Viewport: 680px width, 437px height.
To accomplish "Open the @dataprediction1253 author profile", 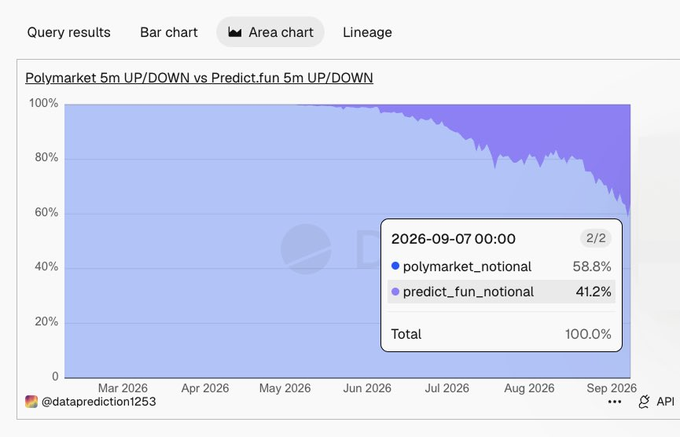I will click(98, 402).
